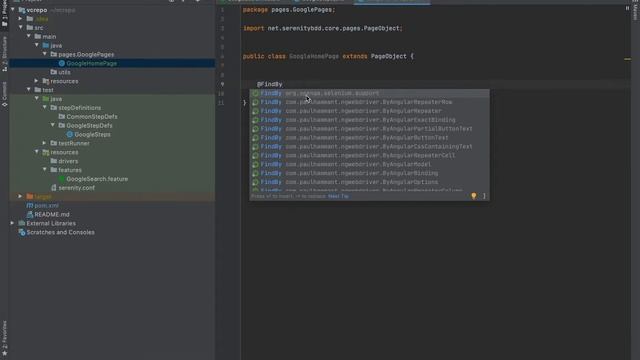The width and height of the screenshot is (640, 360).
Task: Click the README.md markdown file icon
Action: click(29, 214)
